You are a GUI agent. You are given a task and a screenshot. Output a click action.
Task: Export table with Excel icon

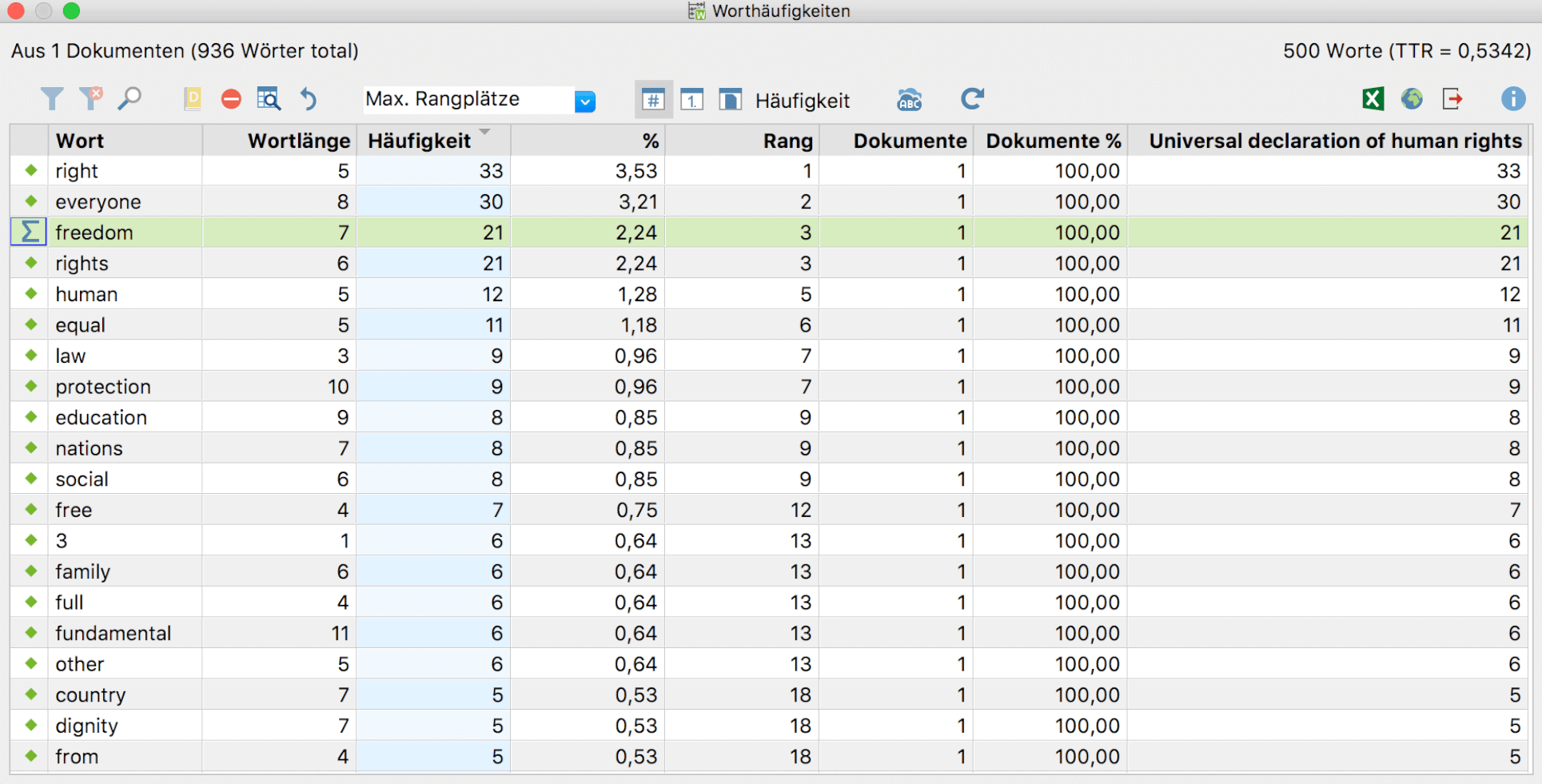[1373, 99]
